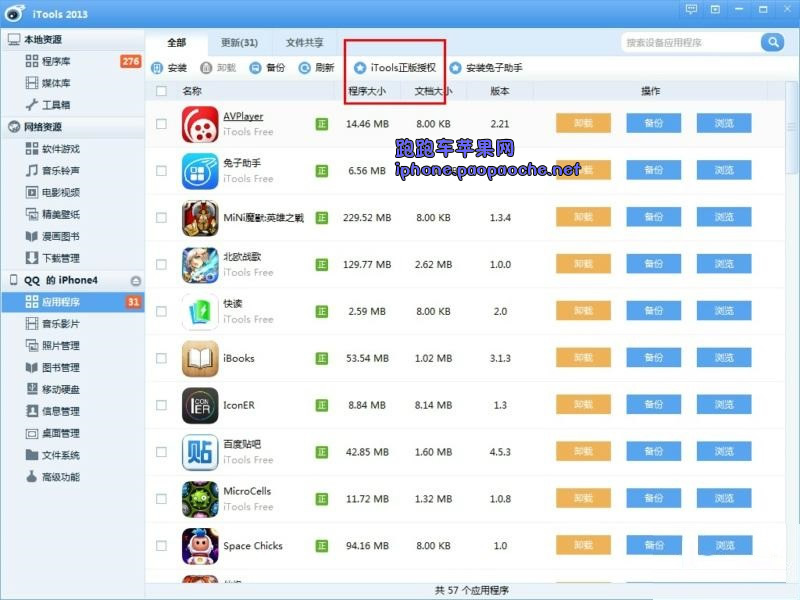Collapse the QQ 的 iPhone4 device section
The image size is (800, 600).
pyautogui.click(x=72, y=280)
